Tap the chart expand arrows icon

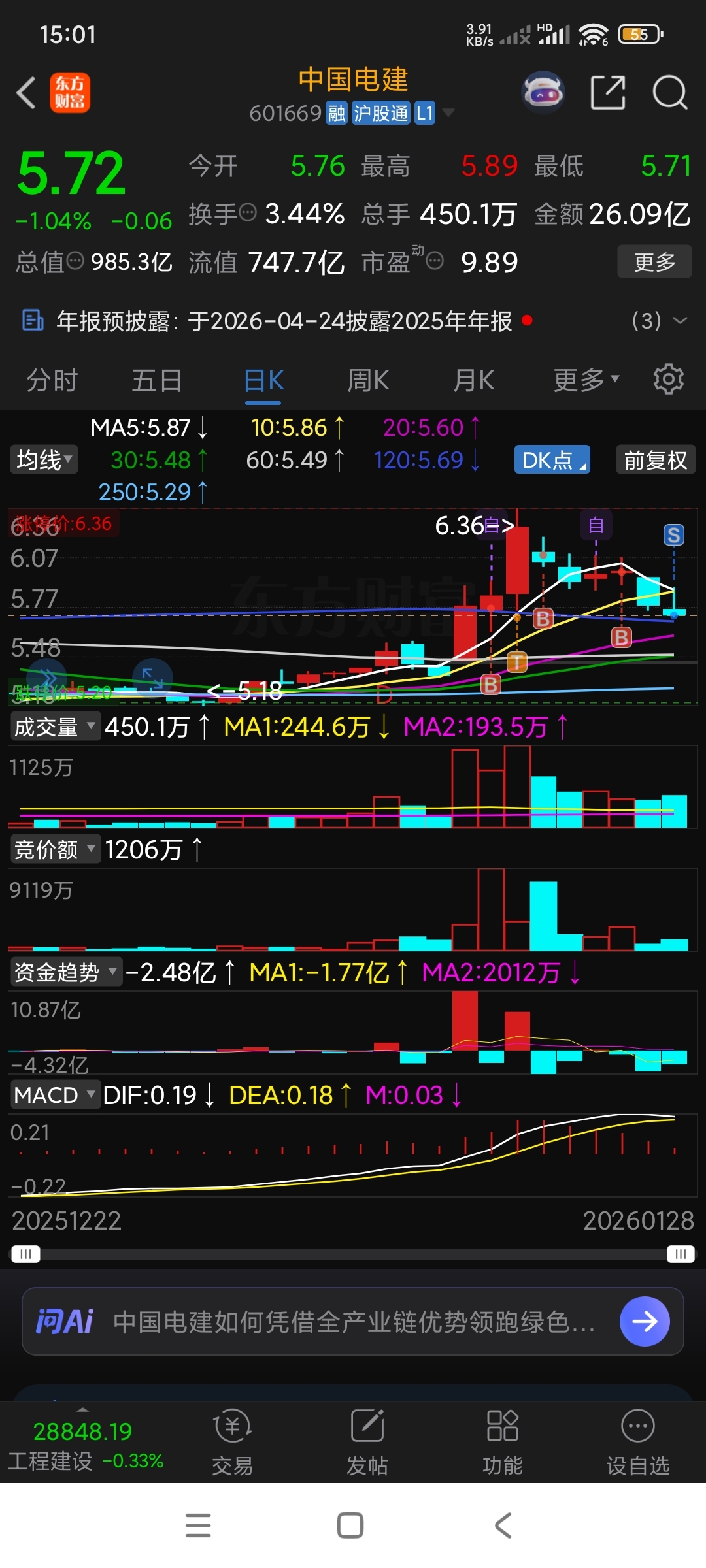[x=152, y=678]
